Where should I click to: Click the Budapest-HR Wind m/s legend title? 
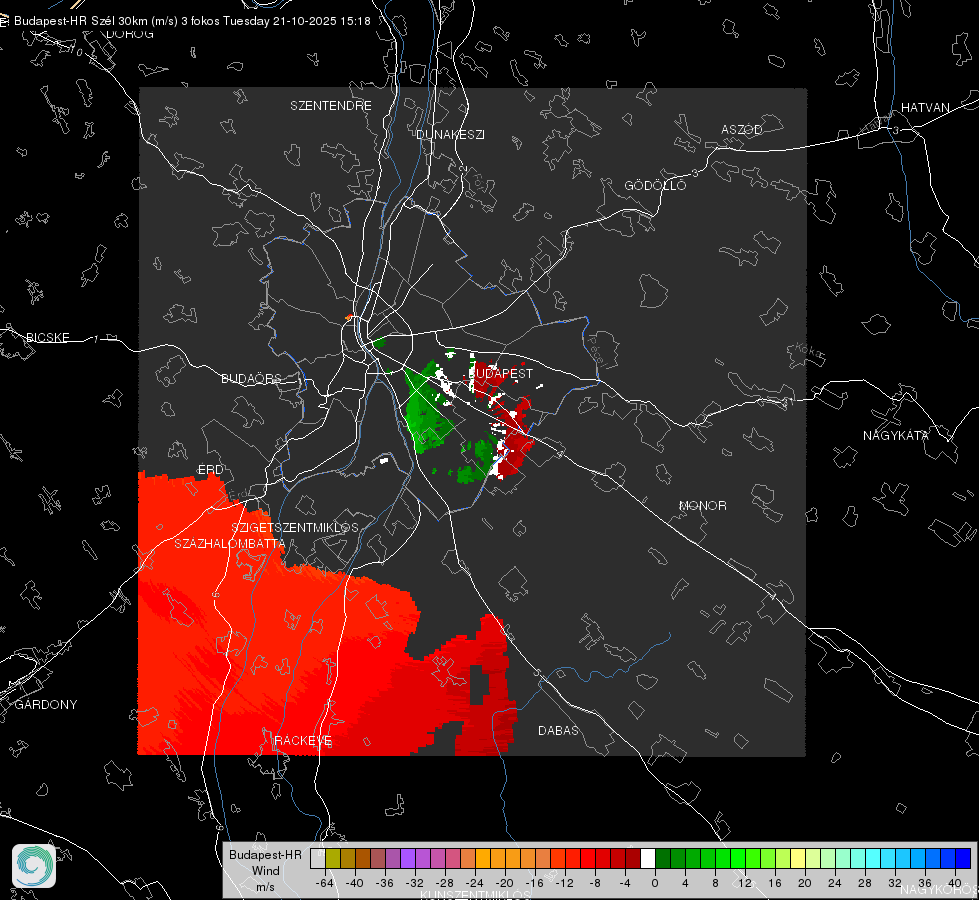[x=265, y=871]
